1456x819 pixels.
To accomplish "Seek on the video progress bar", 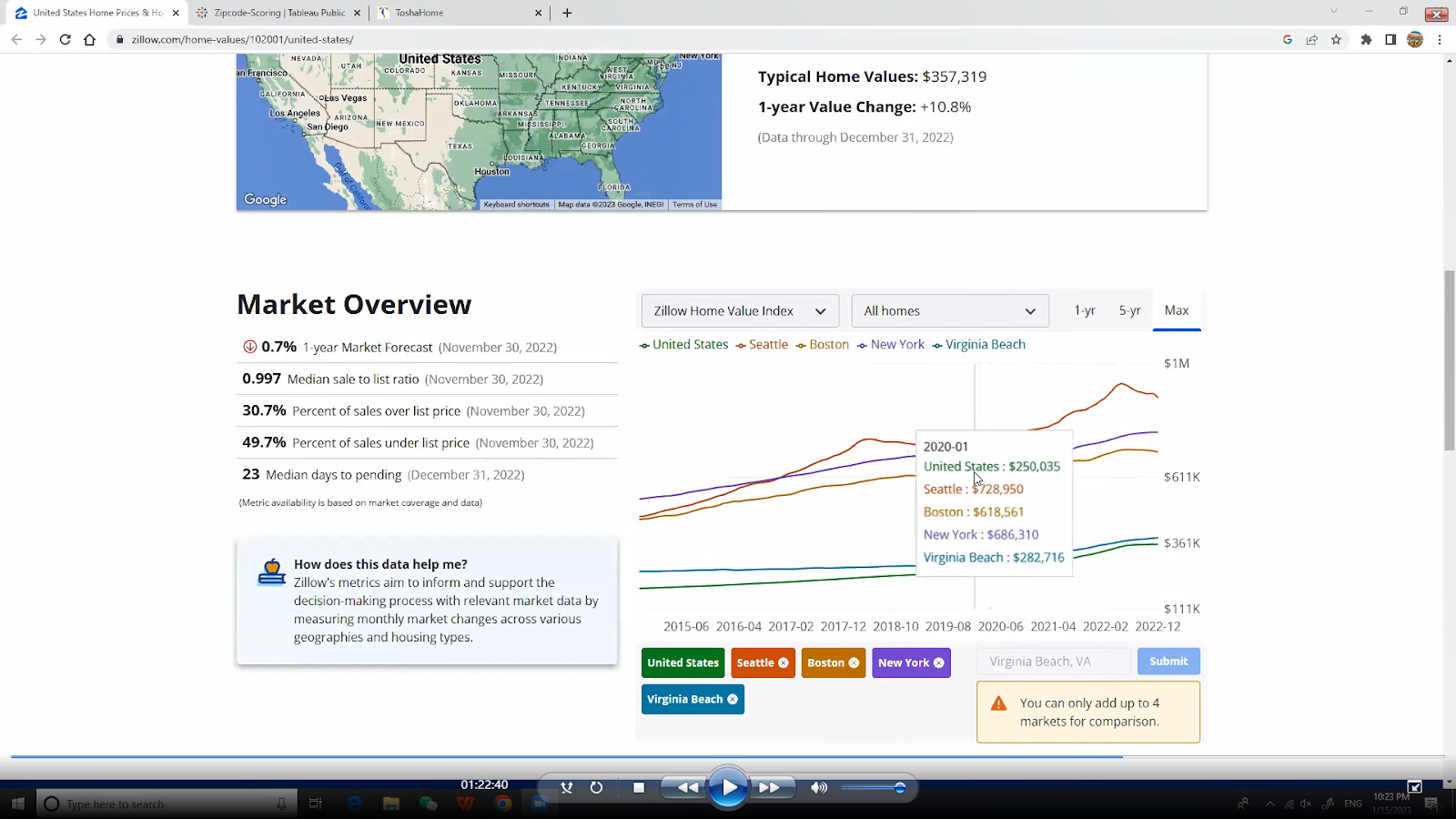I will 728,756.
